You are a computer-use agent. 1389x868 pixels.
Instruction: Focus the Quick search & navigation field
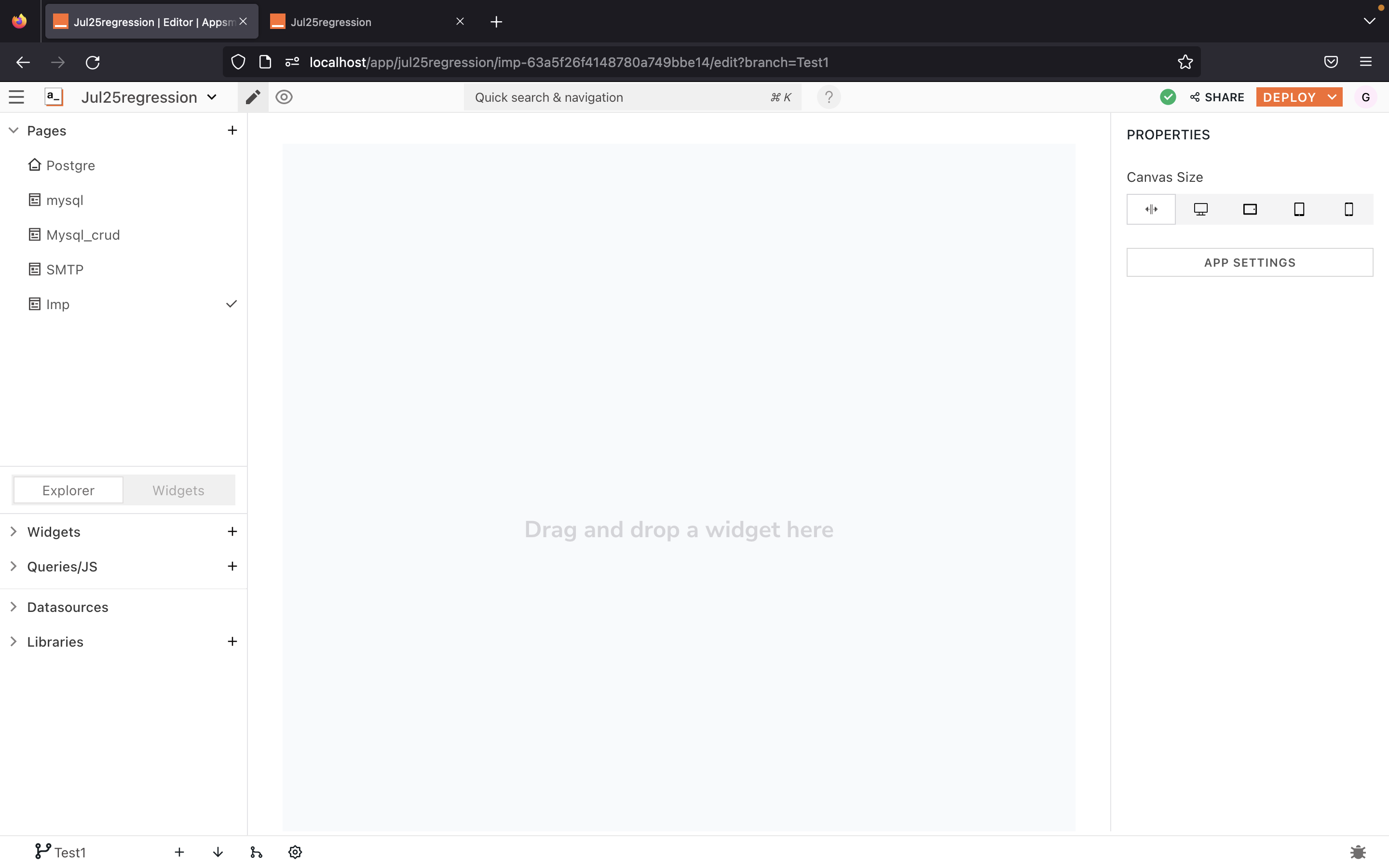pos(632,97)
